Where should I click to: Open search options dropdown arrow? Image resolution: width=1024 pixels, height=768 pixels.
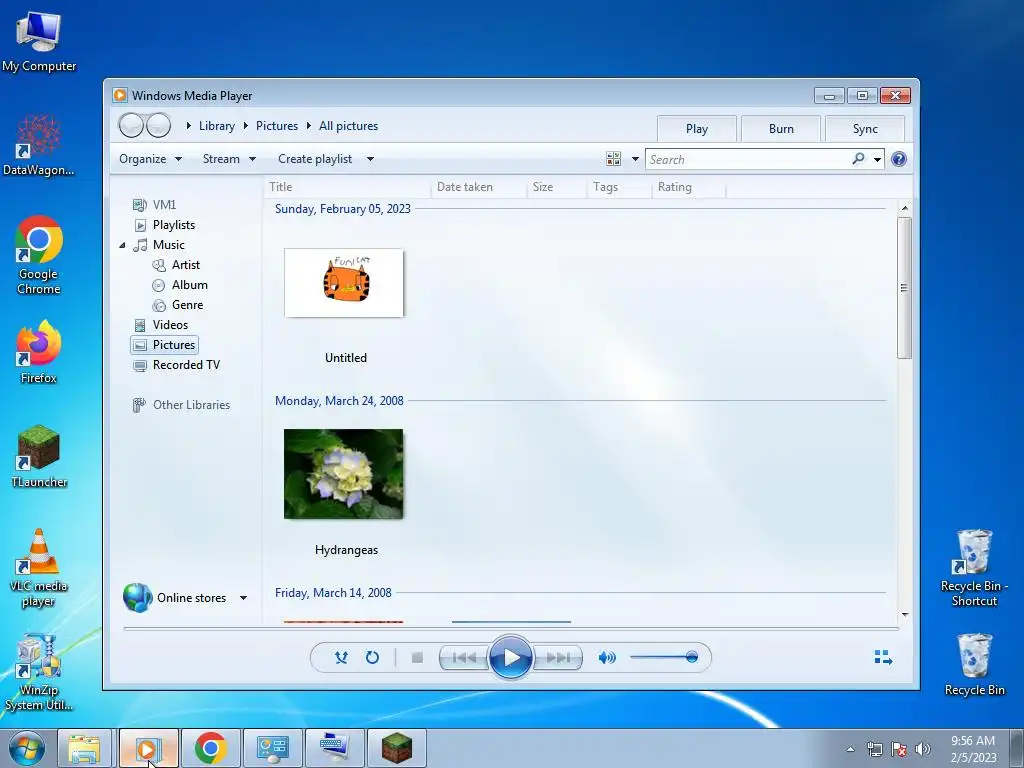point(877,159)
